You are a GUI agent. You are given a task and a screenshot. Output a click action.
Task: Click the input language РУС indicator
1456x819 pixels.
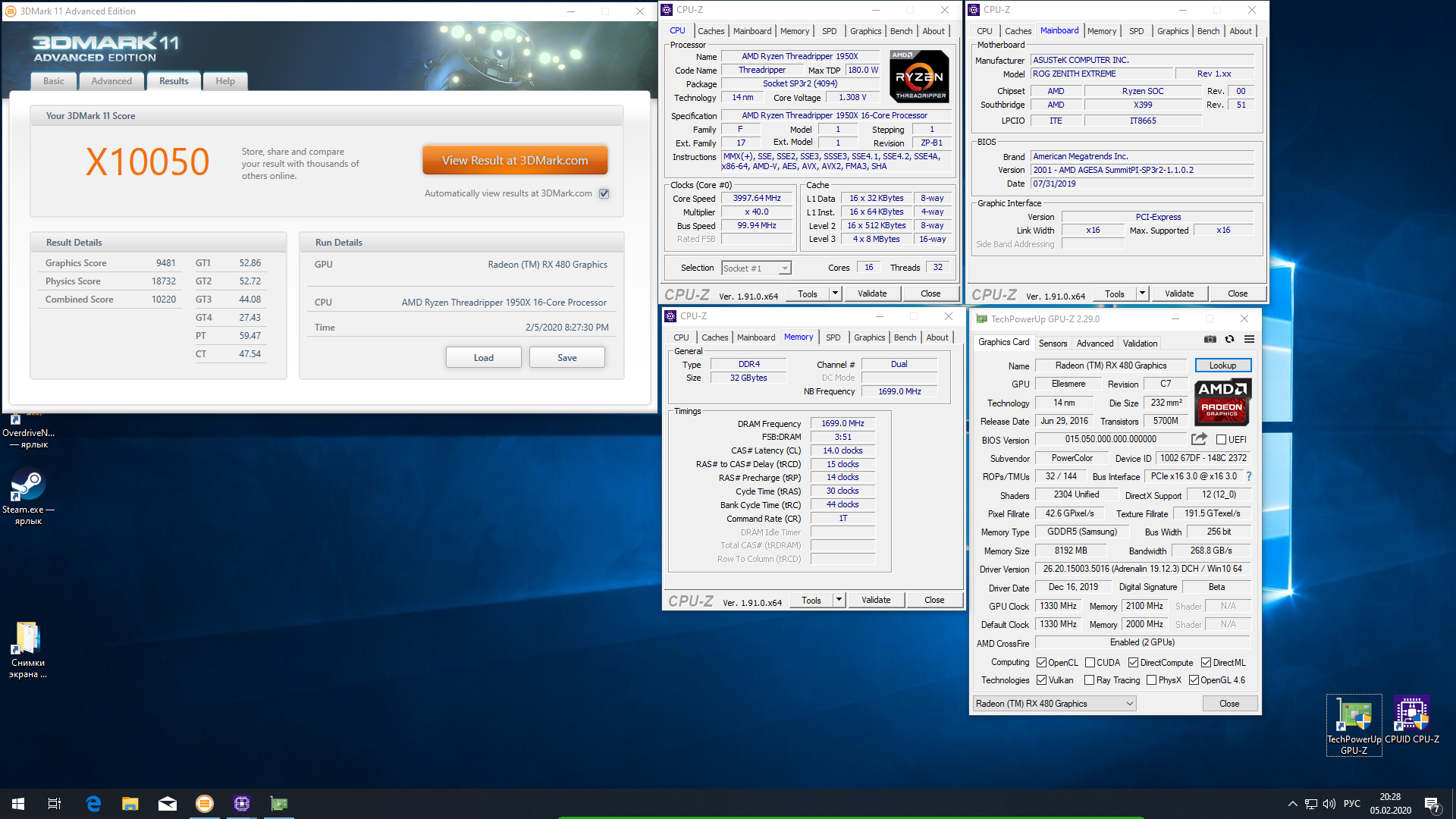tap(1351, 804)
